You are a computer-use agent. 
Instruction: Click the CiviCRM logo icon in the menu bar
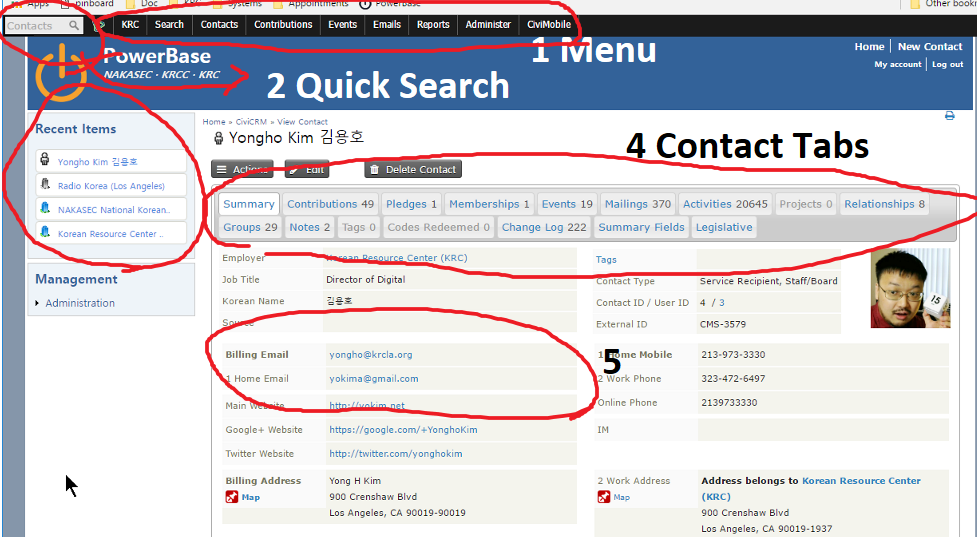pos(98,26)
